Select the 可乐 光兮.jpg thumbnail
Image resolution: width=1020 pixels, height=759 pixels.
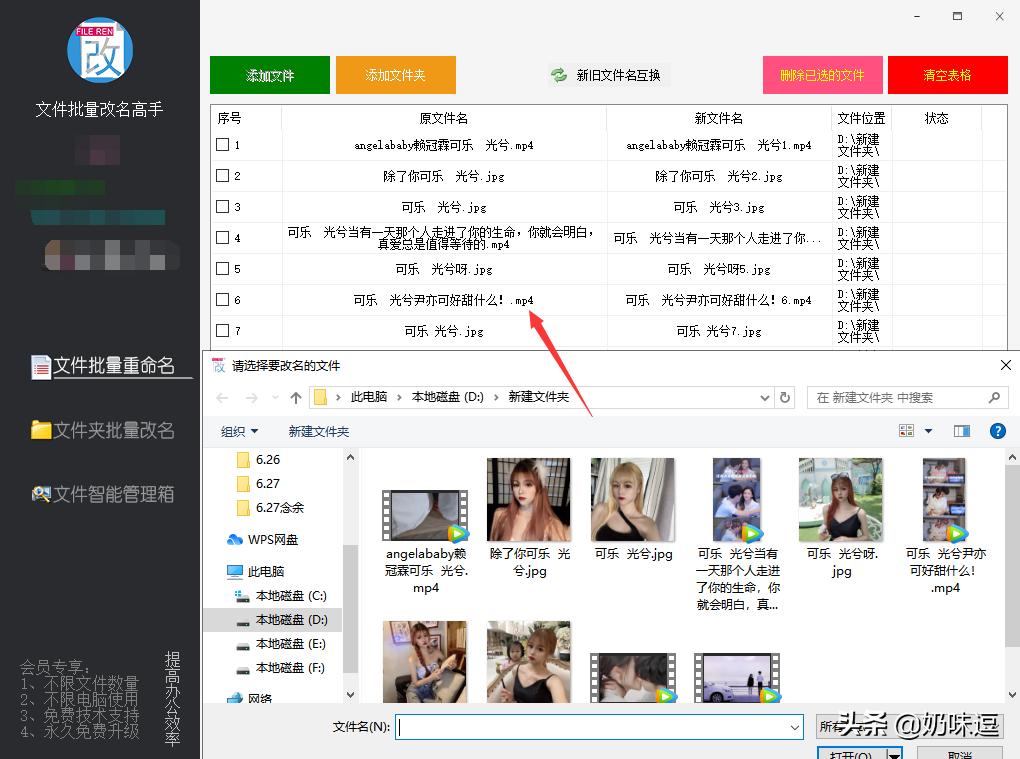click(x=632, y=498)
